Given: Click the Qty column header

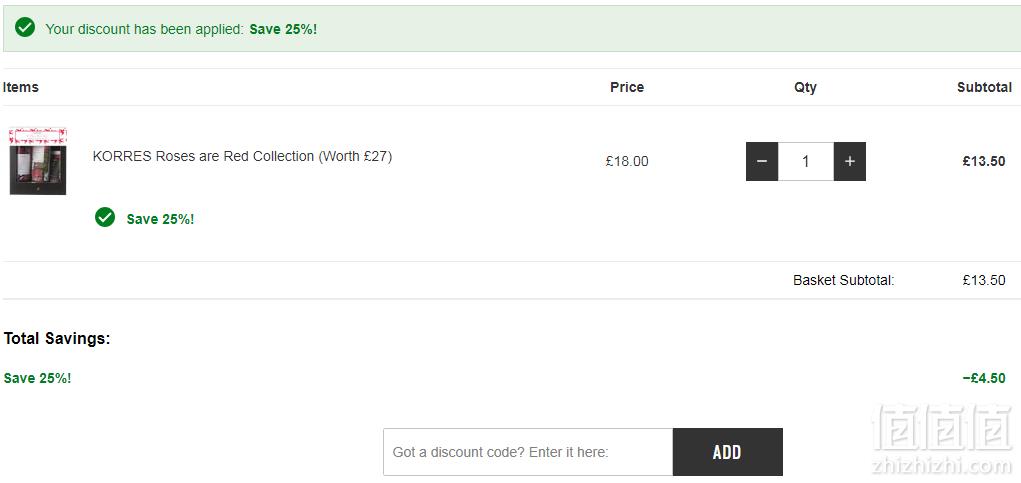Looking at the screenshot, I should click(805, 87).
